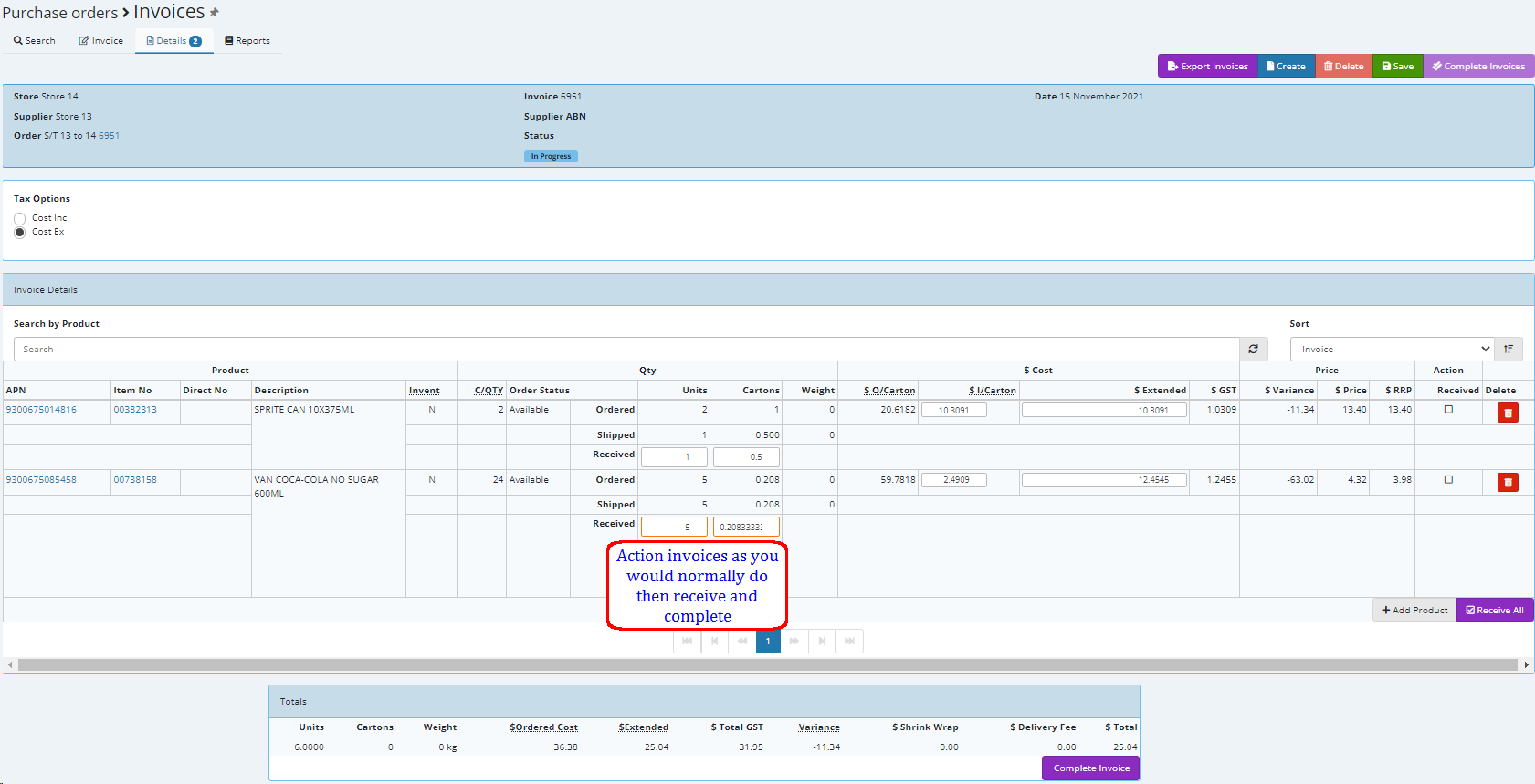Screen dimensions: 1535x784
Task: Click the Add Product button
Action: coord(1414,610)
